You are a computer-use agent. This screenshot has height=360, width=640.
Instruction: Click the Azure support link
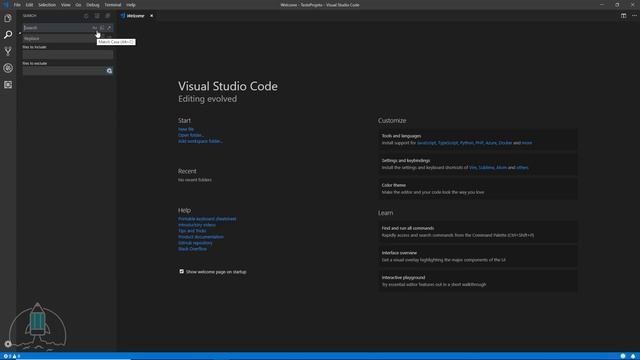point(491,143)
